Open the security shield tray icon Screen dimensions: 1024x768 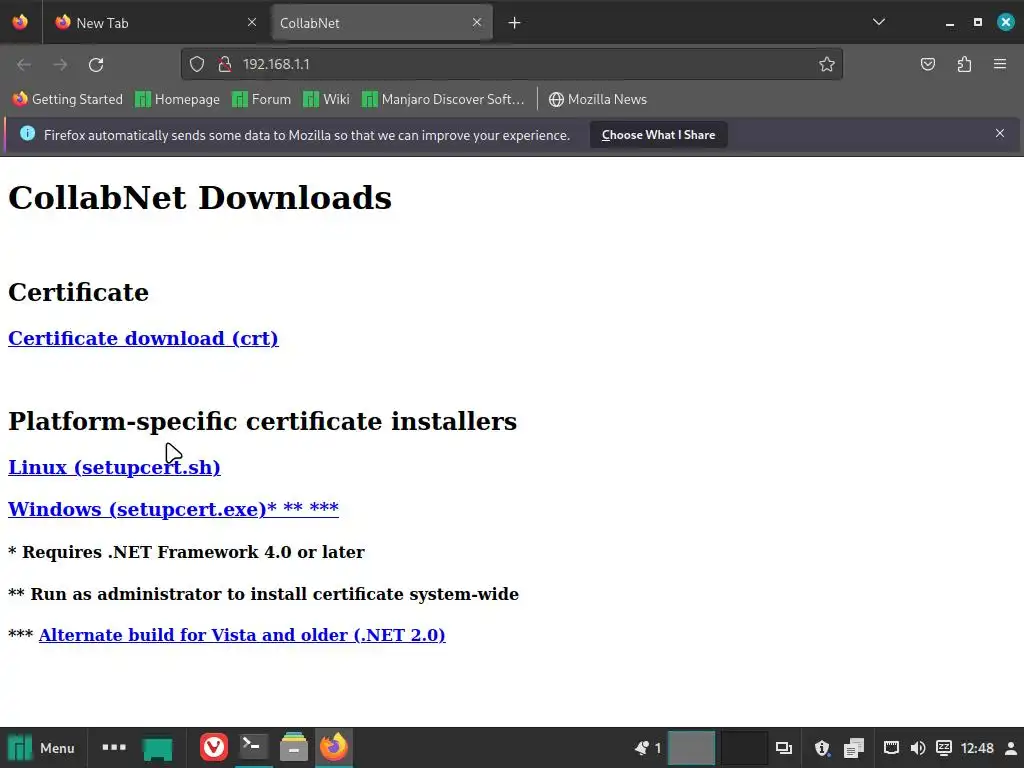coord(822,748)
